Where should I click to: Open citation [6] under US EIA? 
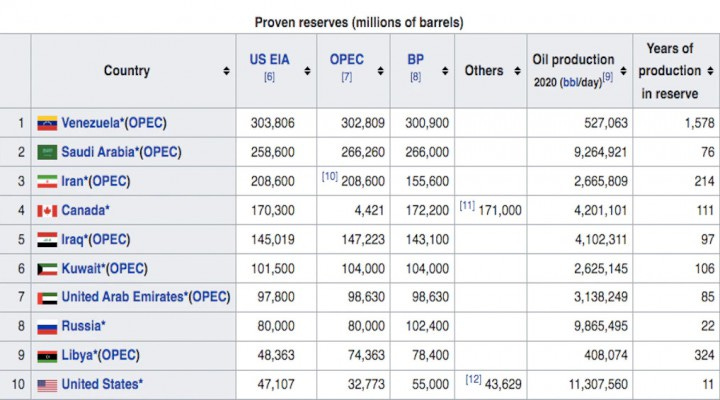(x=270, y=77)
